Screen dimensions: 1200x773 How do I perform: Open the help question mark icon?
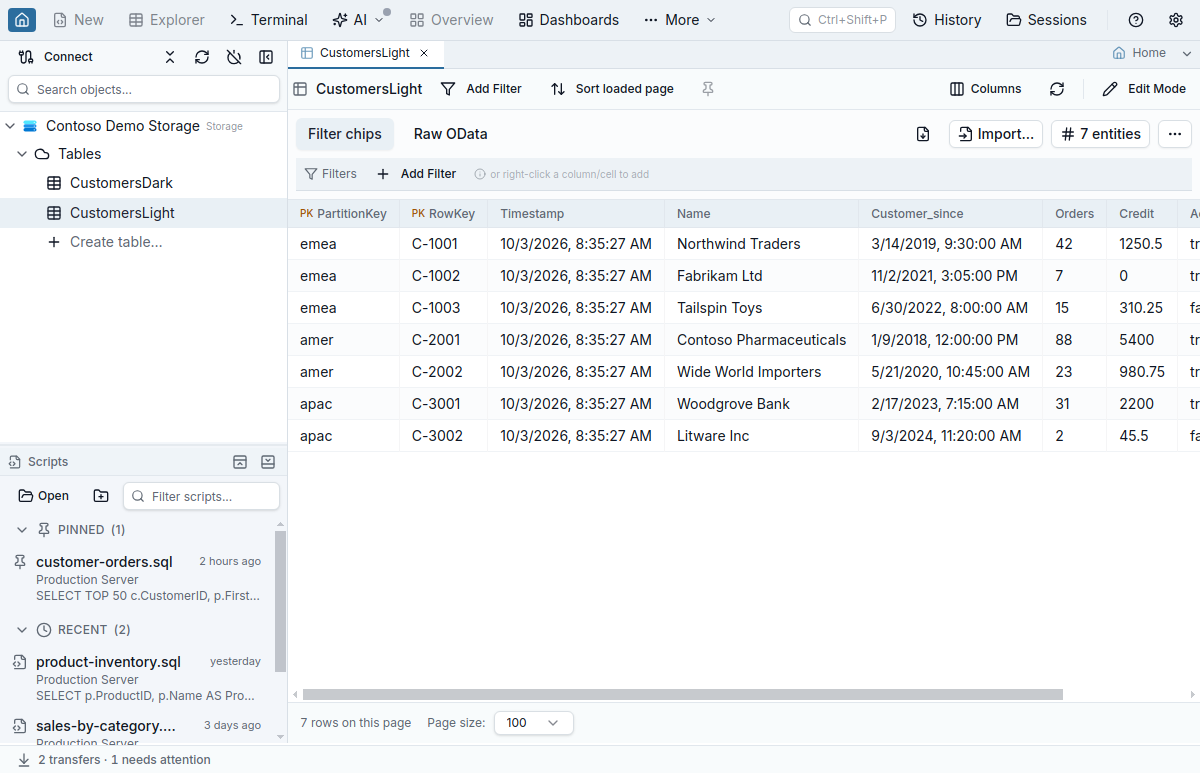(x=1136, y=20)
